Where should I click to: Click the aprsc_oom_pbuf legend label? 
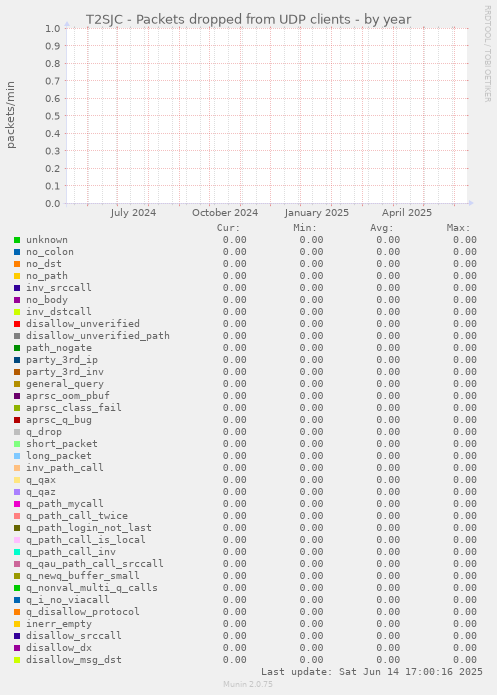[67, 396]
